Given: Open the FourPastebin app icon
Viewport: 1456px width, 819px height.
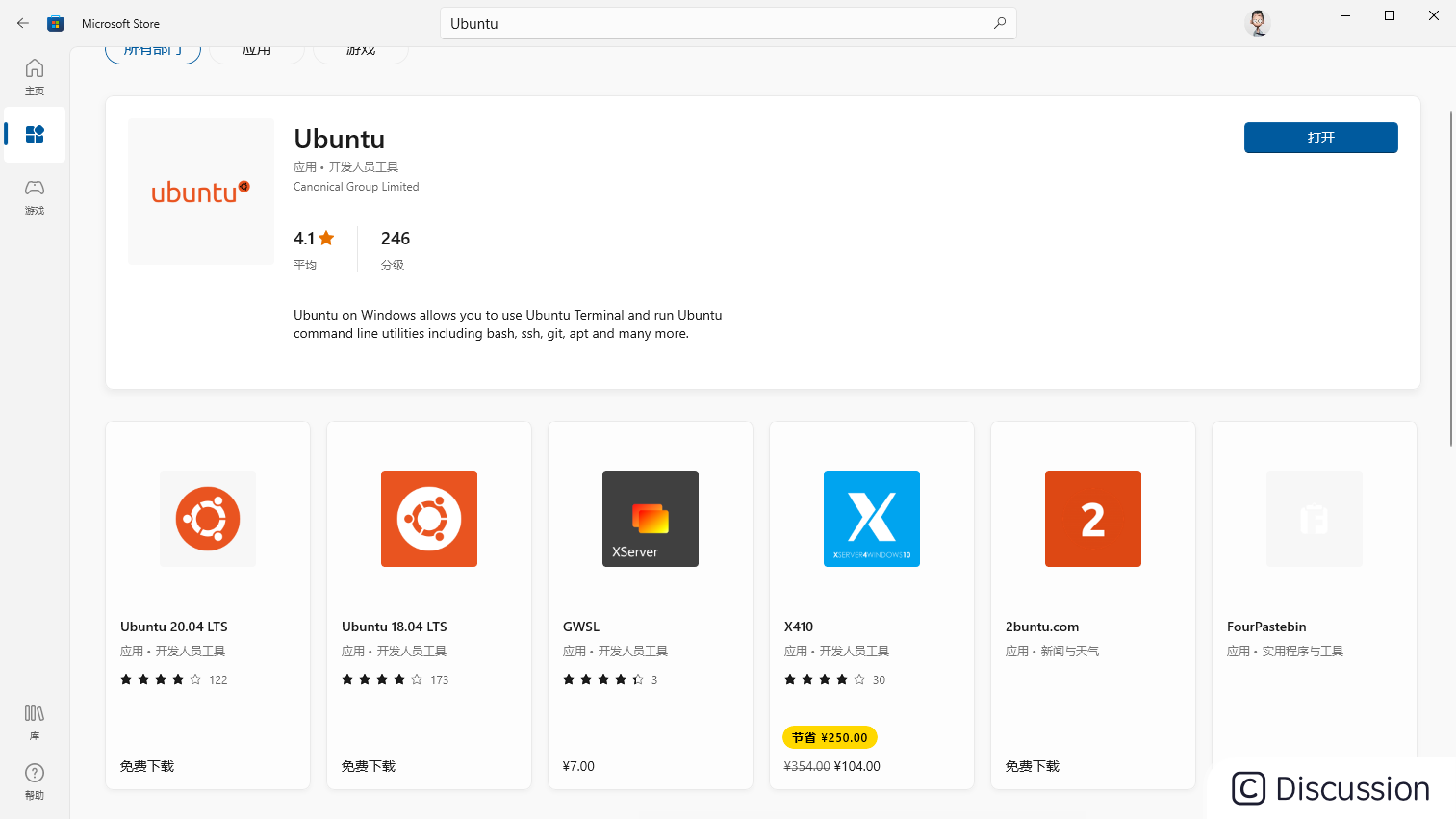Looking at the screenshot, I should [1315, 519].
